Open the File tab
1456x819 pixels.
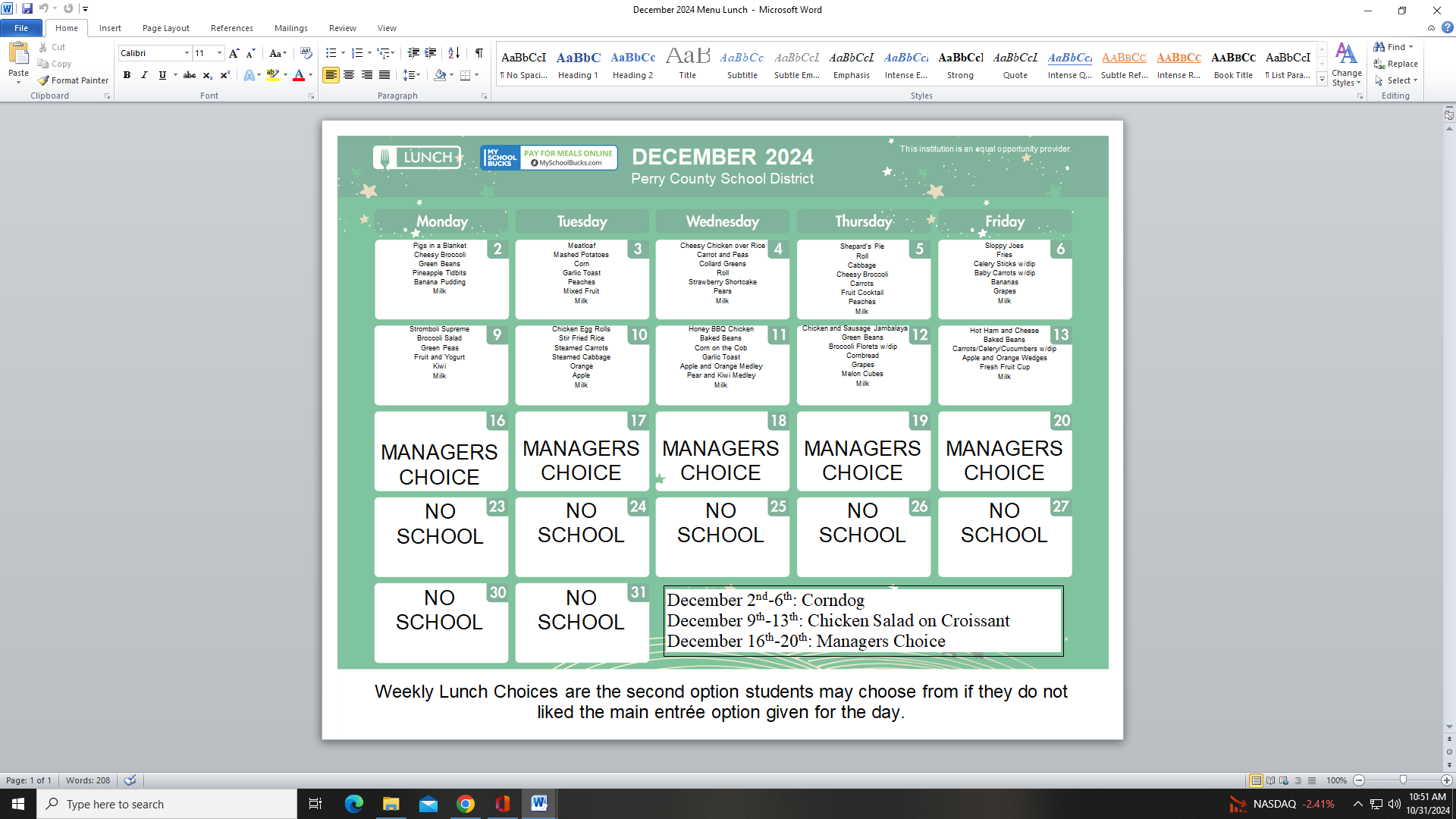tap(21, 28)
